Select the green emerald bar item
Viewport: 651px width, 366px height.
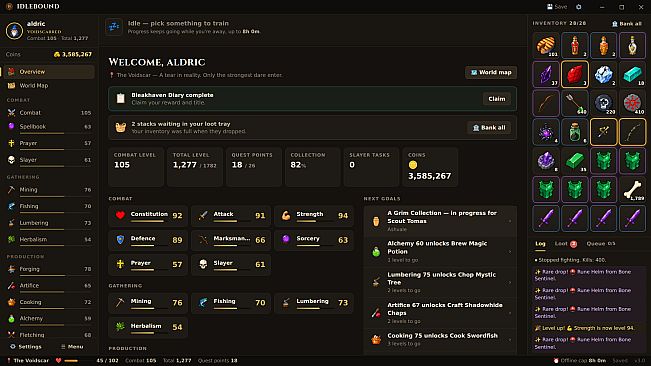point(575,161)
